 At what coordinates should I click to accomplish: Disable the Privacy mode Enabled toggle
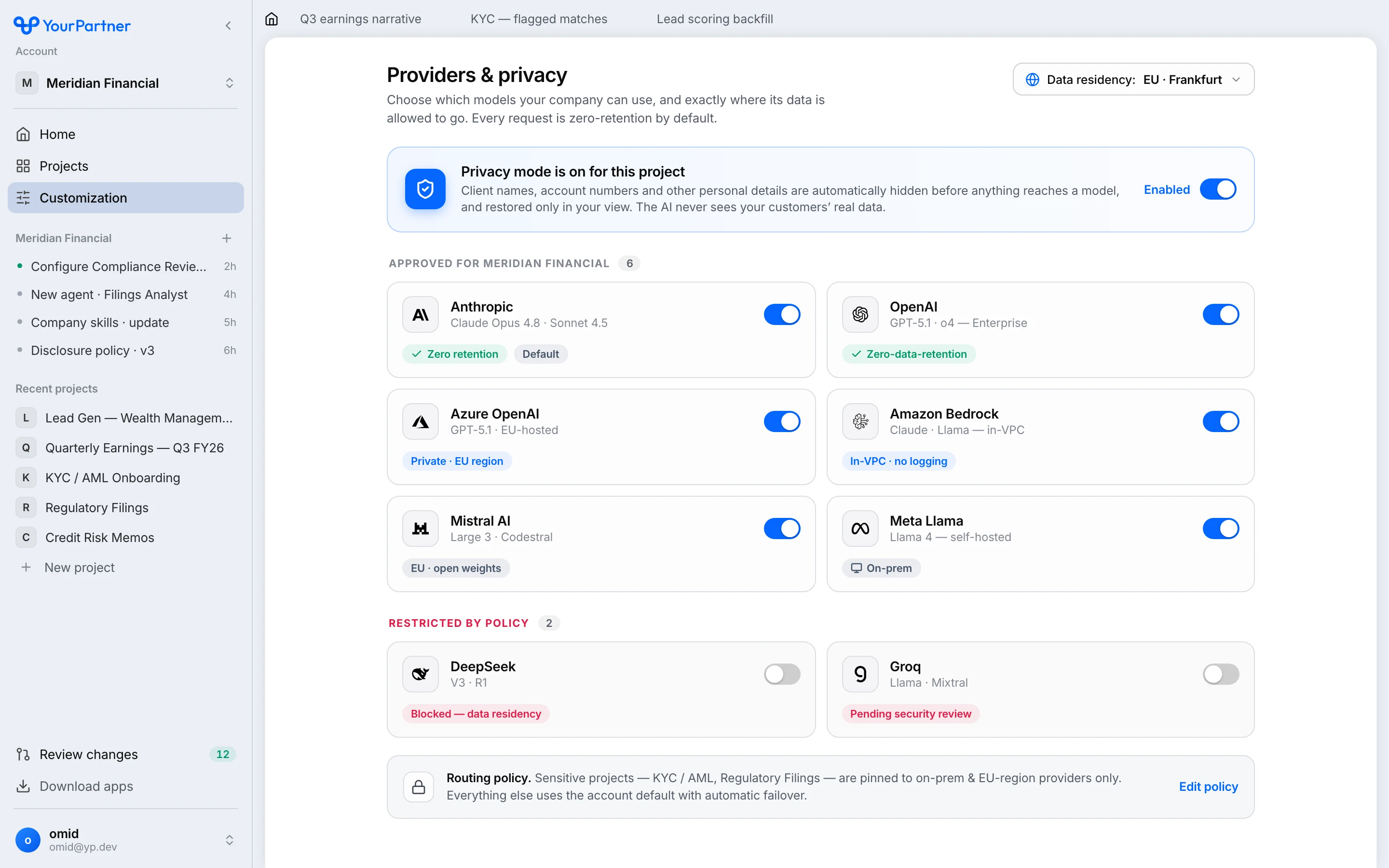[1217, 190]
